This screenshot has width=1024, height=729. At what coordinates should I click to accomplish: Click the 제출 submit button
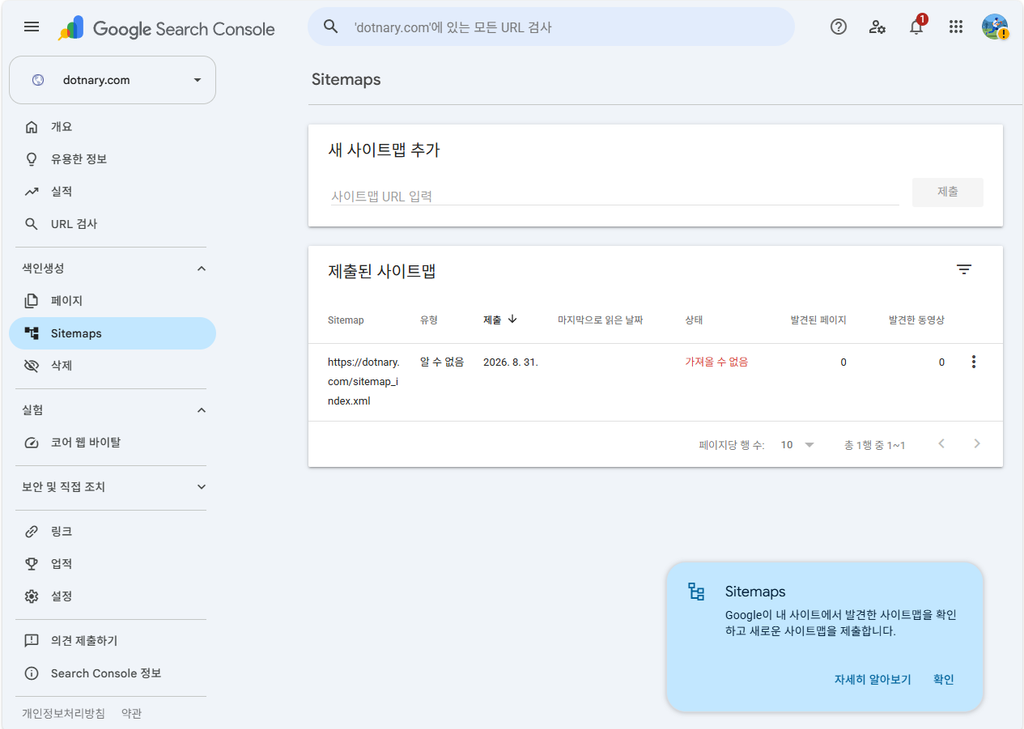click(948, 192)
